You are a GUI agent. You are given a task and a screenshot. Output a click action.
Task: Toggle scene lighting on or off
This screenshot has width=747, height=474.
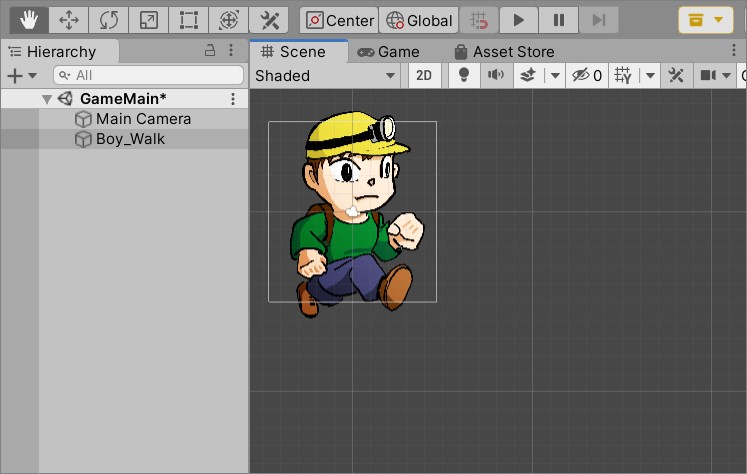point(463,75)
